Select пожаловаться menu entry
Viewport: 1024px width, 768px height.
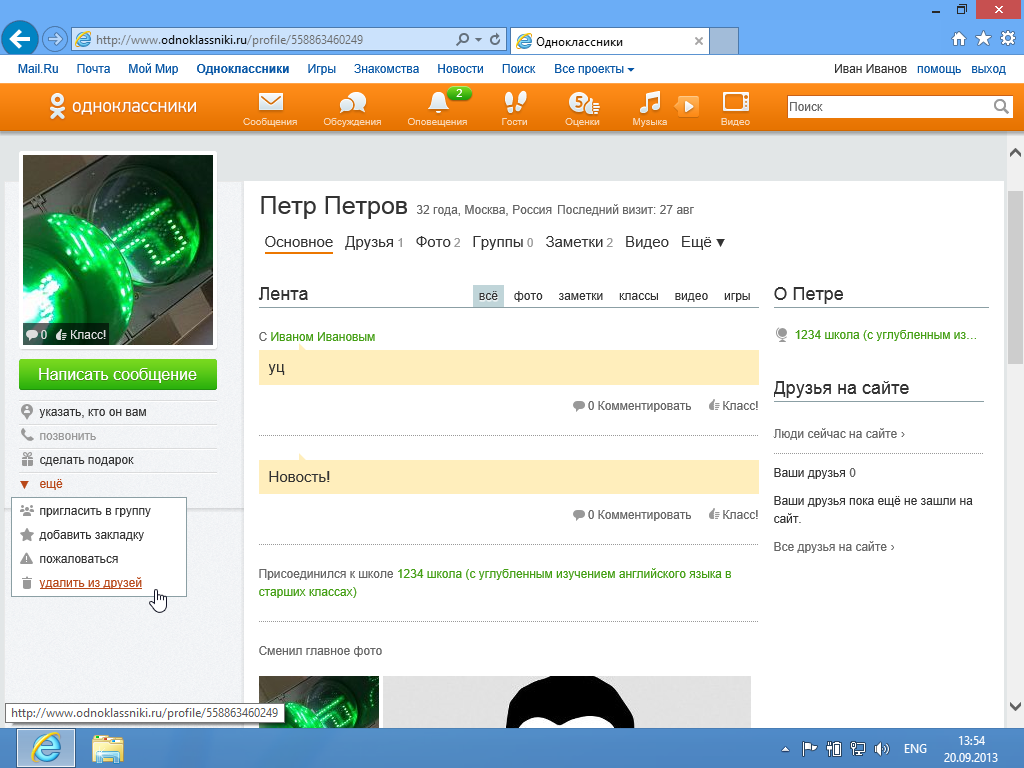(x=78, y=559)
